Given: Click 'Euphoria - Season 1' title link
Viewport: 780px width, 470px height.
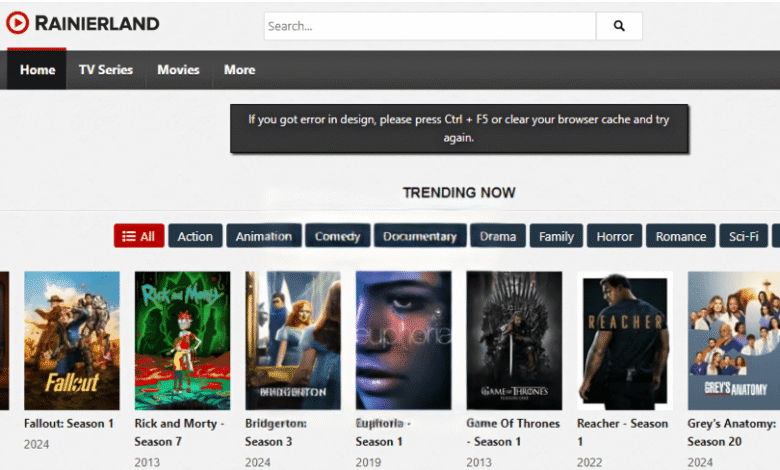Looking at the screenshot, I should 383,432.
